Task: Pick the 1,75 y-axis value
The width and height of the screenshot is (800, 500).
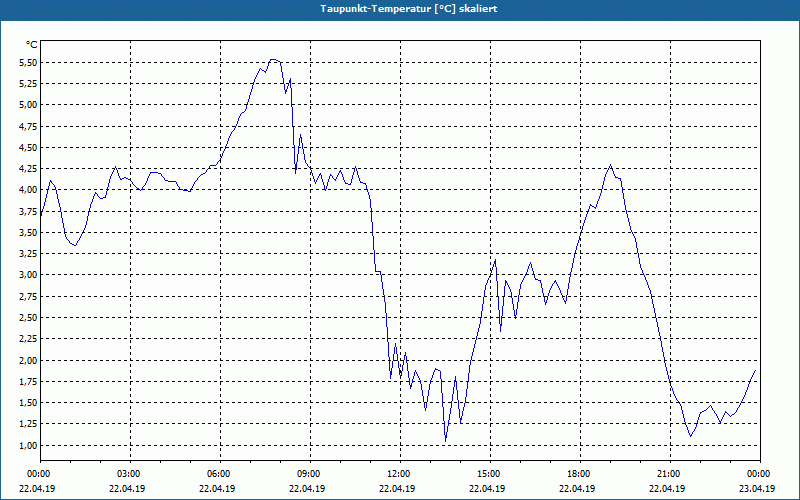Action: click(x=28, y=382)
